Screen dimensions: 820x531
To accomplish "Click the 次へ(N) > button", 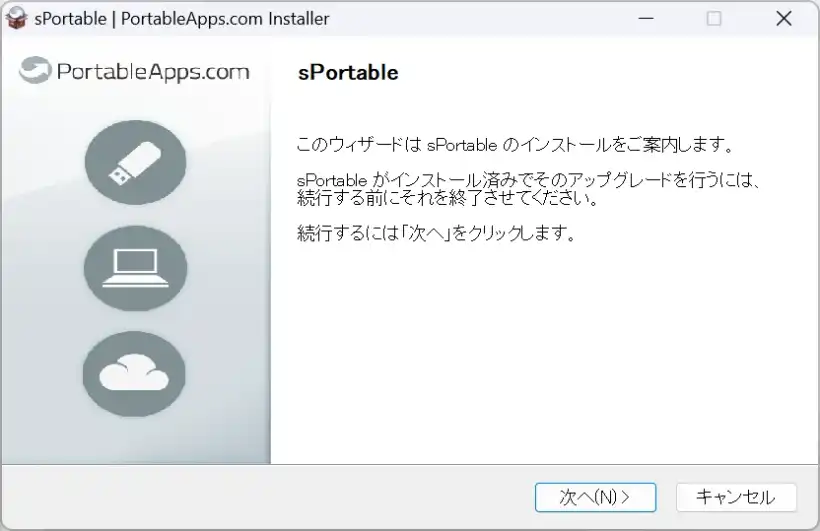I will click(x=595, y=497).
